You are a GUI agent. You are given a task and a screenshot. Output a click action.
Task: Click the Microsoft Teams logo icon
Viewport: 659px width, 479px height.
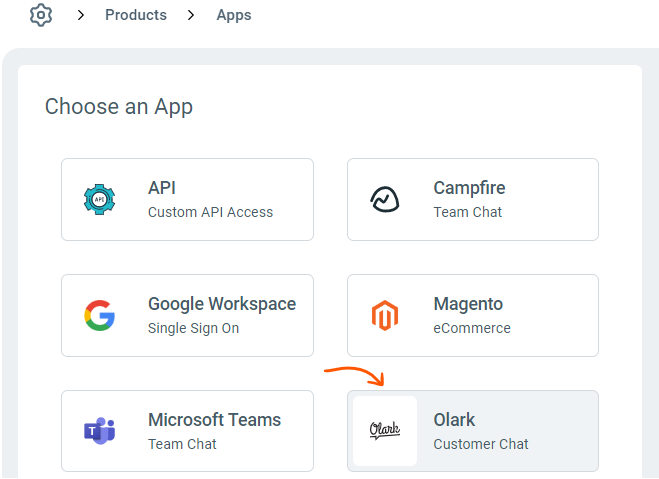point(99,432)
